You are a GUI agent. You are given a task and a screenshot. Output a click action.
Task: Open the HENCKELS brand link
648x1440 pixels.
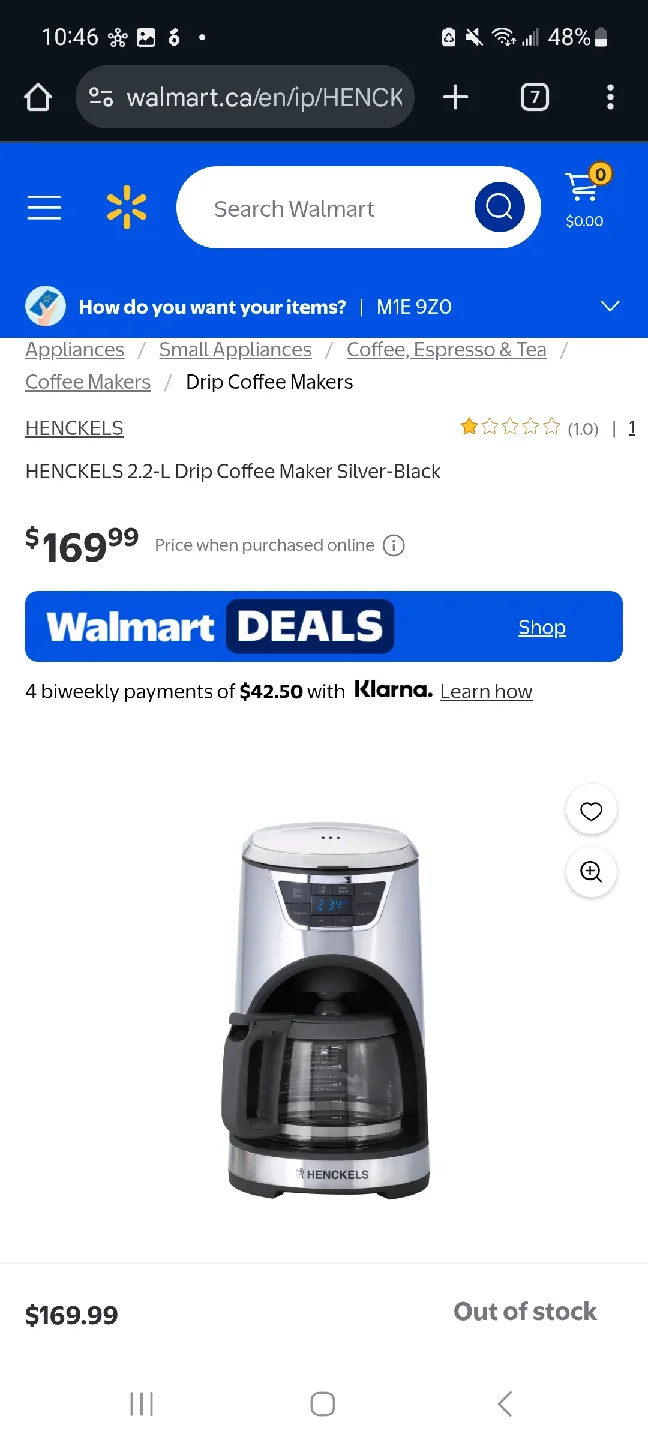(74, 428)
